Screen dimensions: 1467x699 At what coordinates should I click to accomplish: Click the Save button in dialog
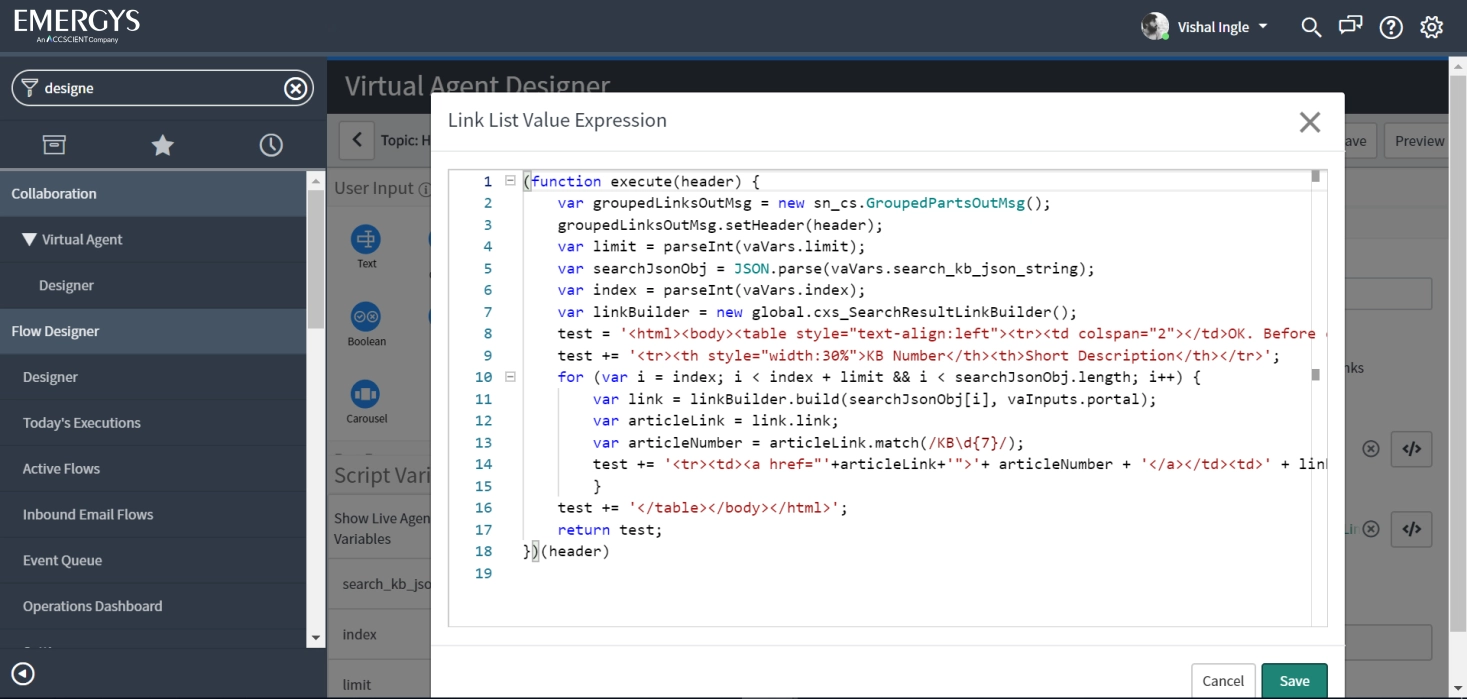click(1294, 680)
